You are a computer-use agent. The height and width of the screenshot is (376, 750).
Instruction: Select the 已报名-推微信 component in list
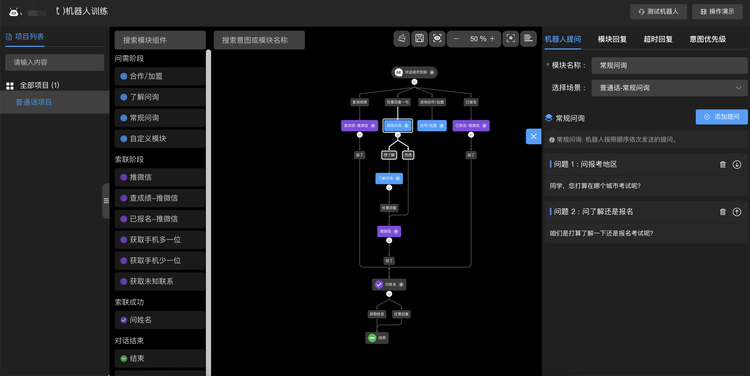[160, 219]
